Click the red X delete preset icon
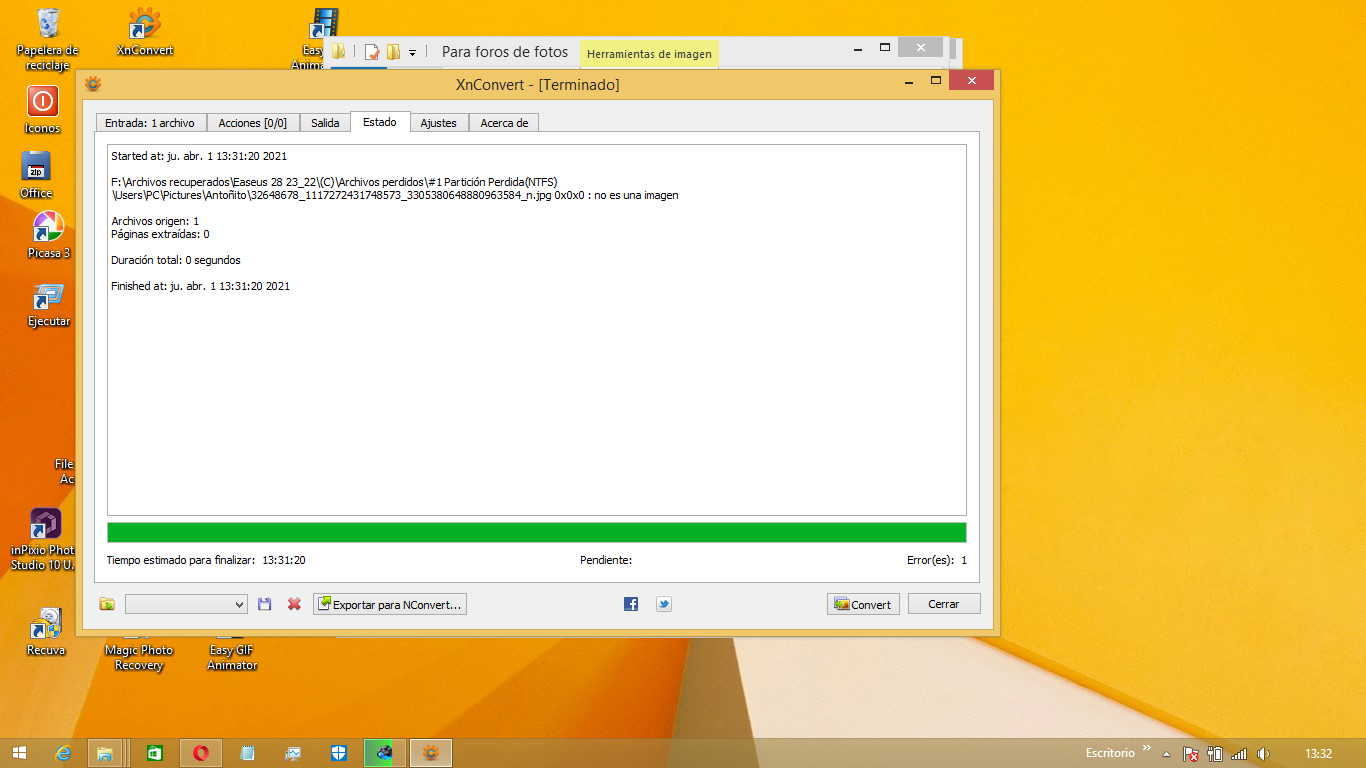The width and height of the screenshot is (1366, 768). [294, 604]
